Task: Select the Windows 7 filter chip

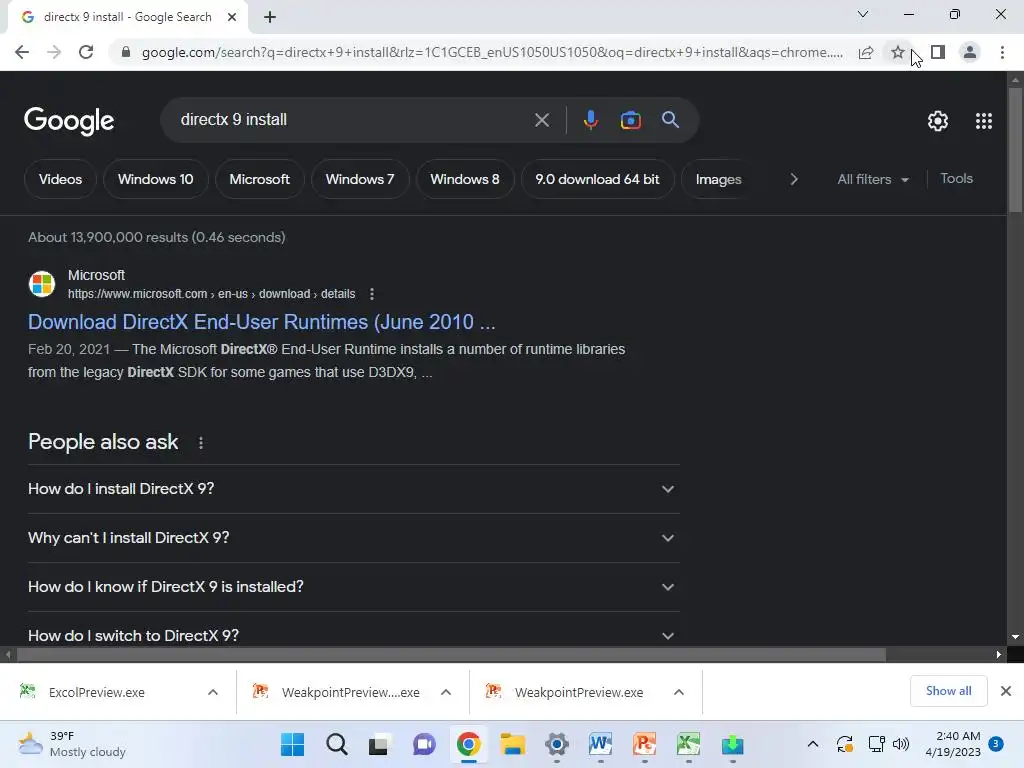Action: coord(360,179)
